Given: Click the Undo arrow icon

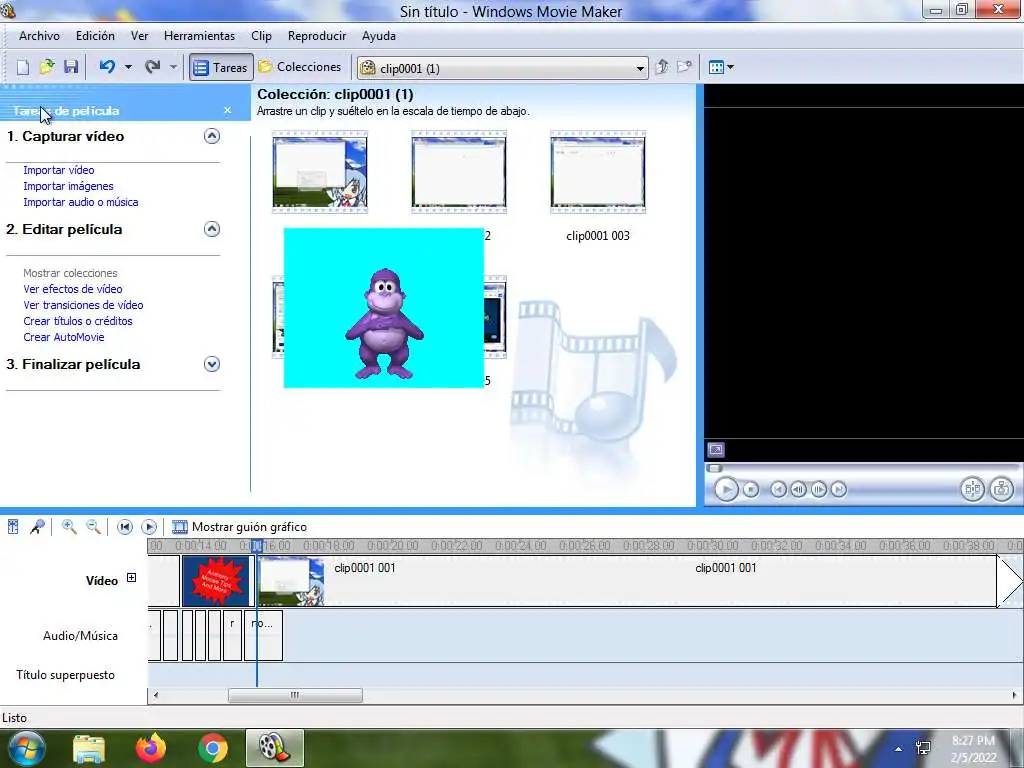Looking at the screenshot, I should pos(108,67).
